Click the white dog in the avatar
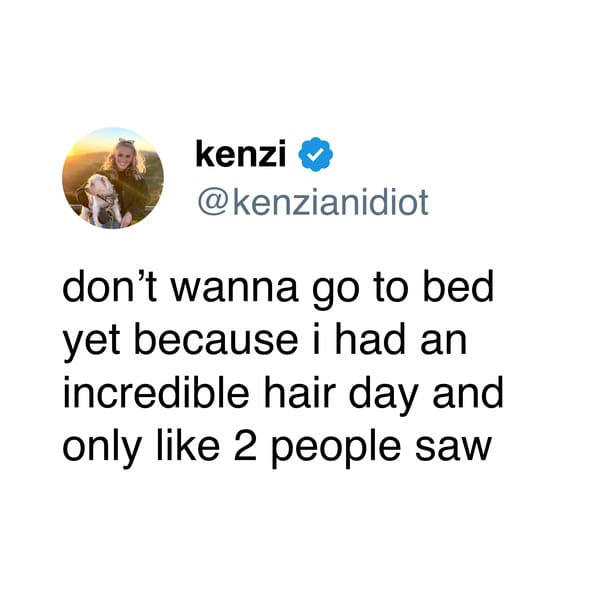Image resolution: width=599 pixels, height=599 pixels. click(x=99, y=200)
